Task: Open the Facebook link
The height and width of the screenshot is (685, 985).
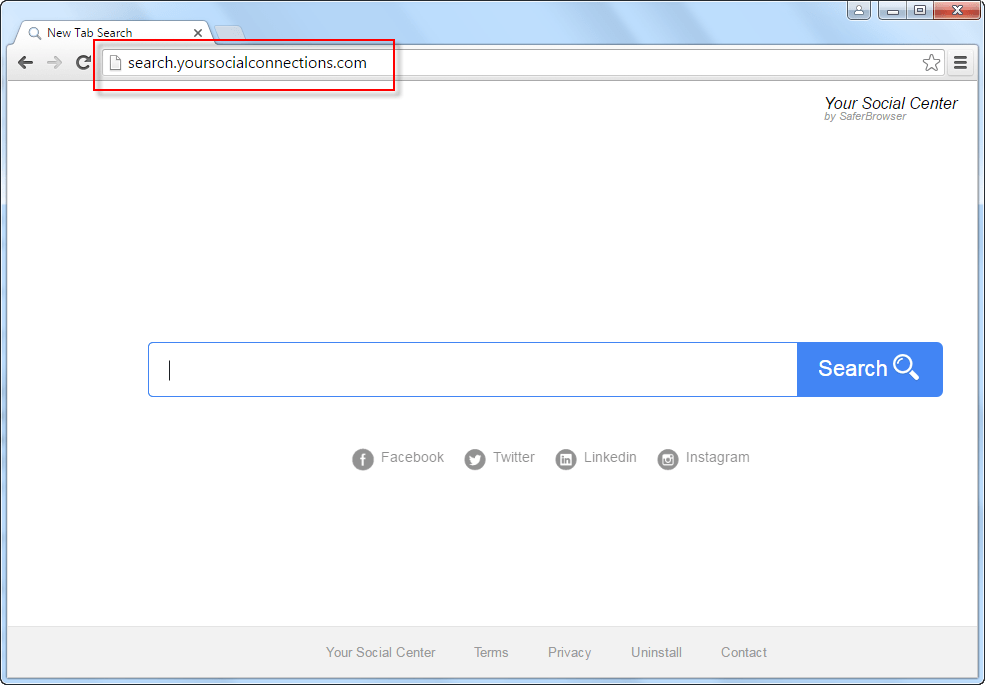Action: [412, 457]
